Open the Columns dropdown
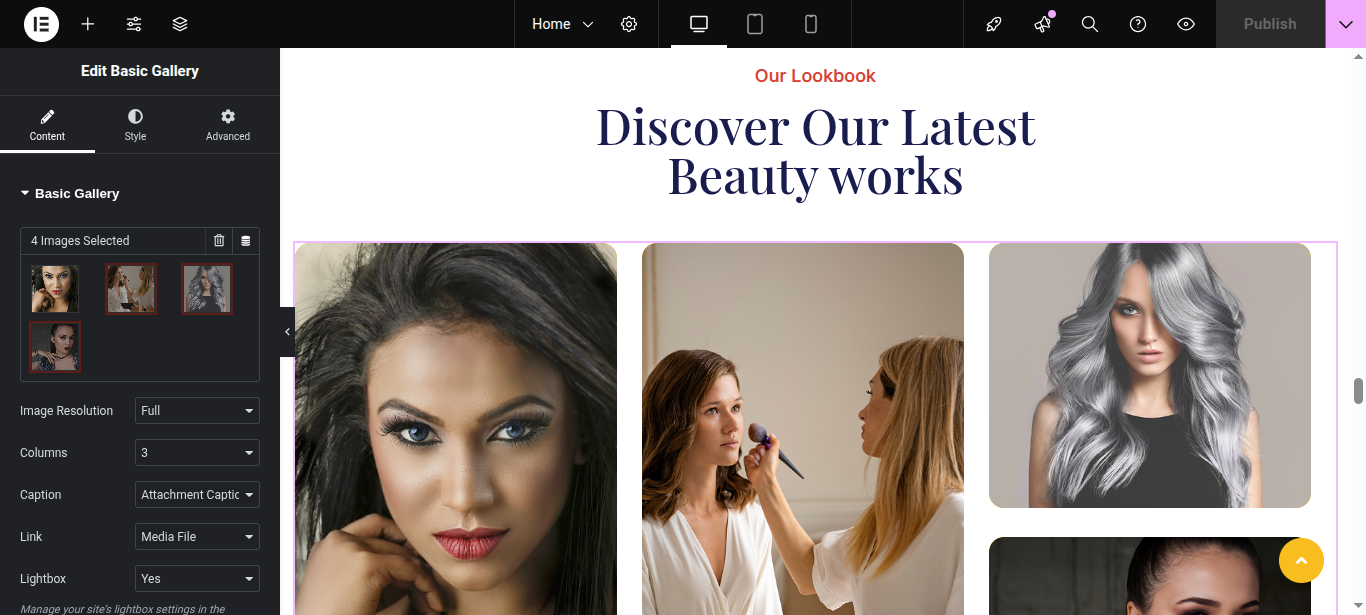The width and height of the screenshot is (1366, 615). point(197,453)
